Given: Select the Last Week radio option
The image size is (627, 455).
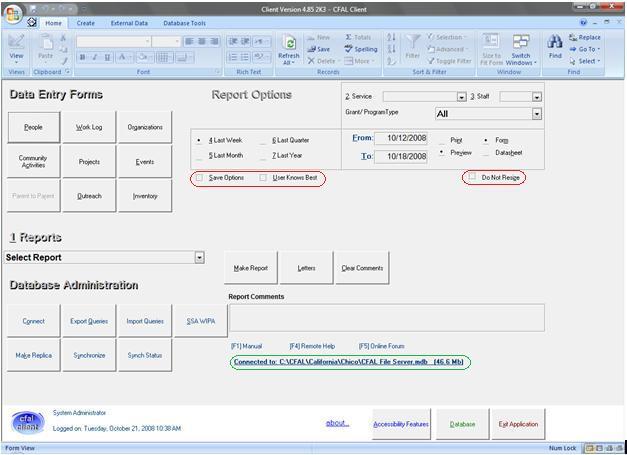Looking at the screenshot, I should [199, 141].
